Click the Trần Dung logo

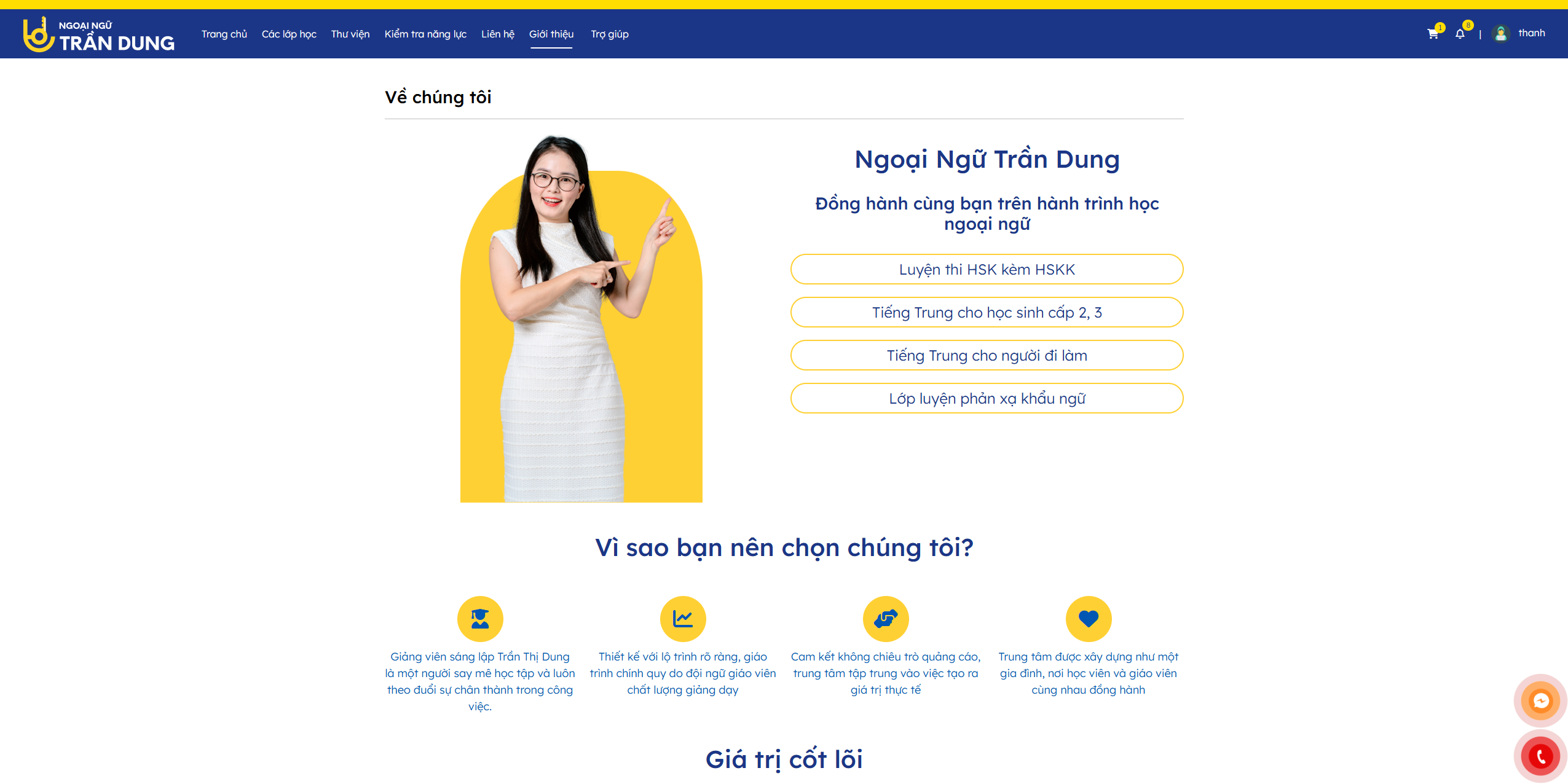point(99,34)
